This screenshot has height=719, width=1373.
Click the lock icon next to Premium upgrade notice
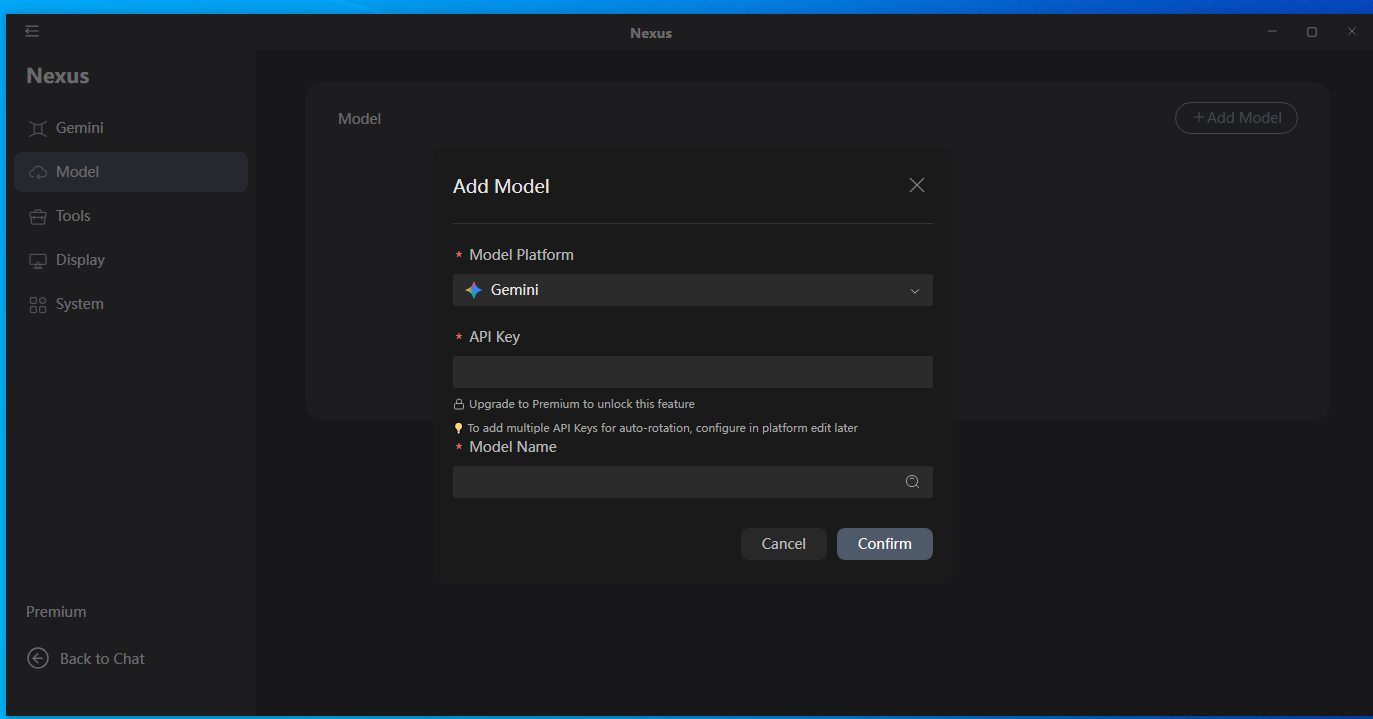coord(460,403)
